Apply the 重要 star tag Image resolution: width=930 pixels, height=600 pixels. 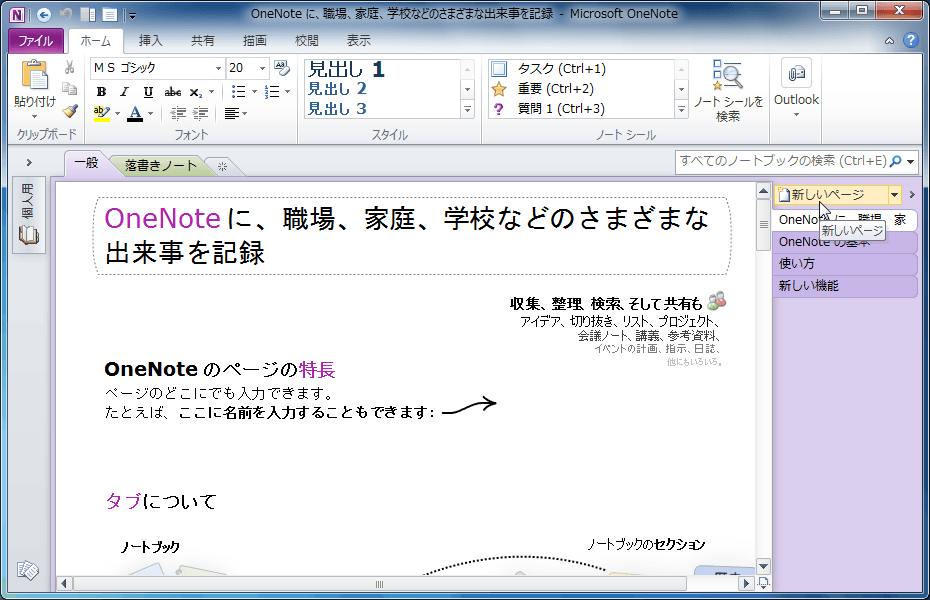[499, 89]
